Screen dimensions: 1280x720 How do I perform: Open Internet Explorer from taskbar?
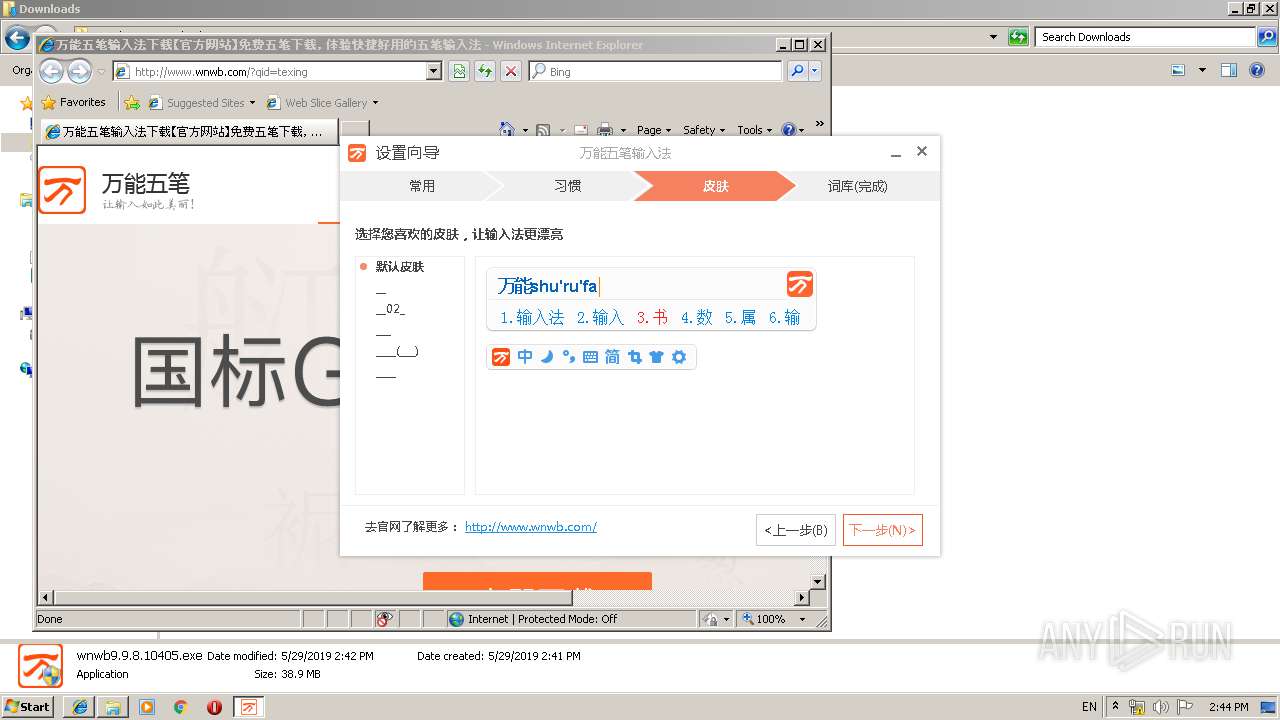(x=79, y=706)
